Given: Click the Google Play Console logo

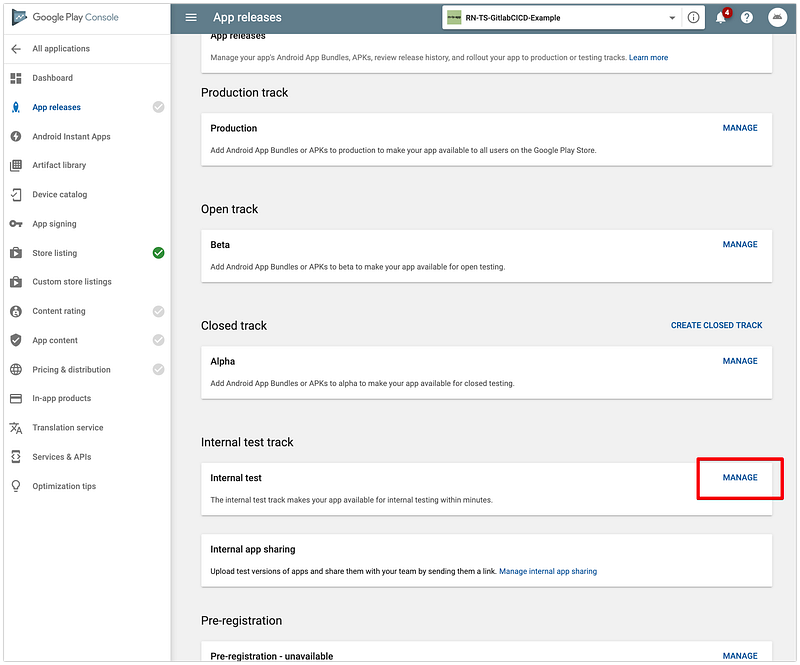Looking at the screenshot, I should [x=65, y=17].
